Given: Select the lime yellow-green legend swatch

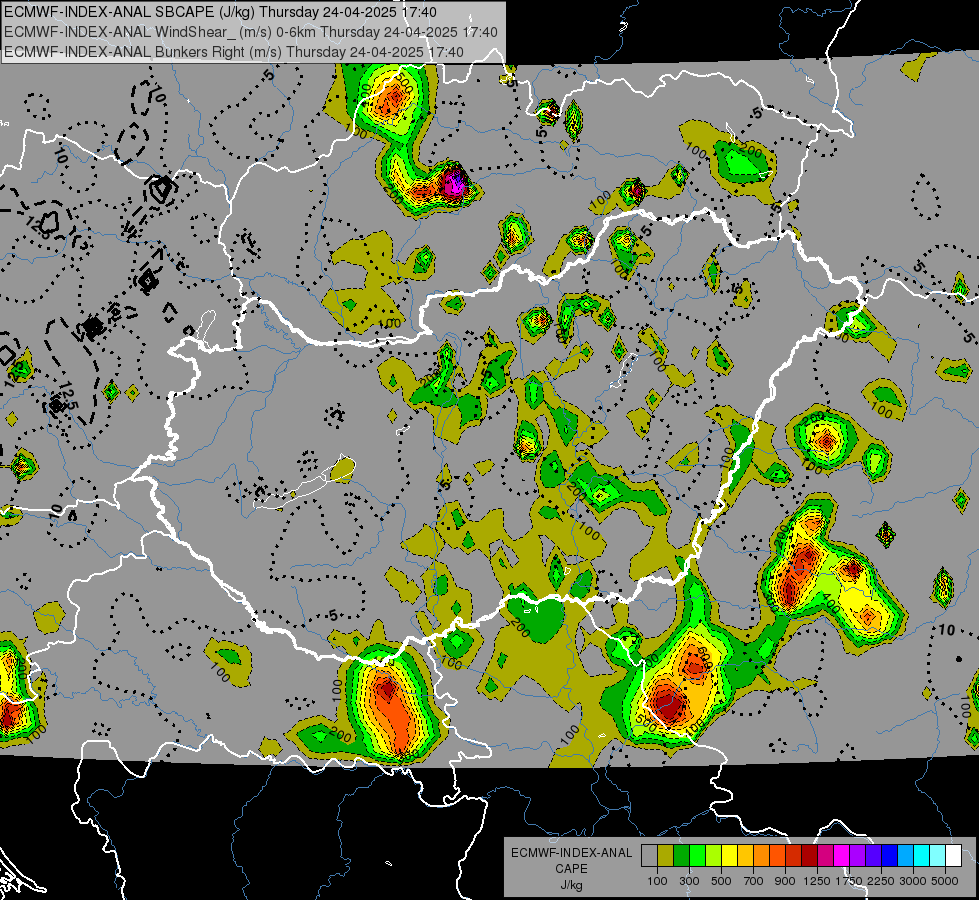Looking at the screenshot, I should [x=714, y=856].
